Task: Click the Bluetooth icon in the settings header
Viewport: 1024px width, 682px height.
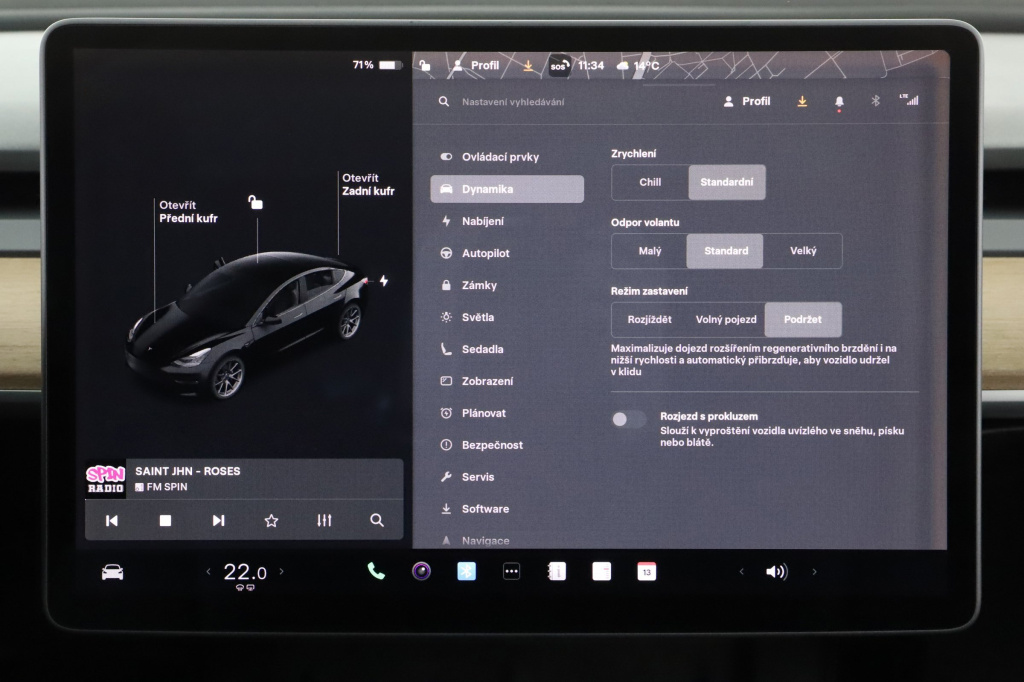Action: click(x=876, y=100)
